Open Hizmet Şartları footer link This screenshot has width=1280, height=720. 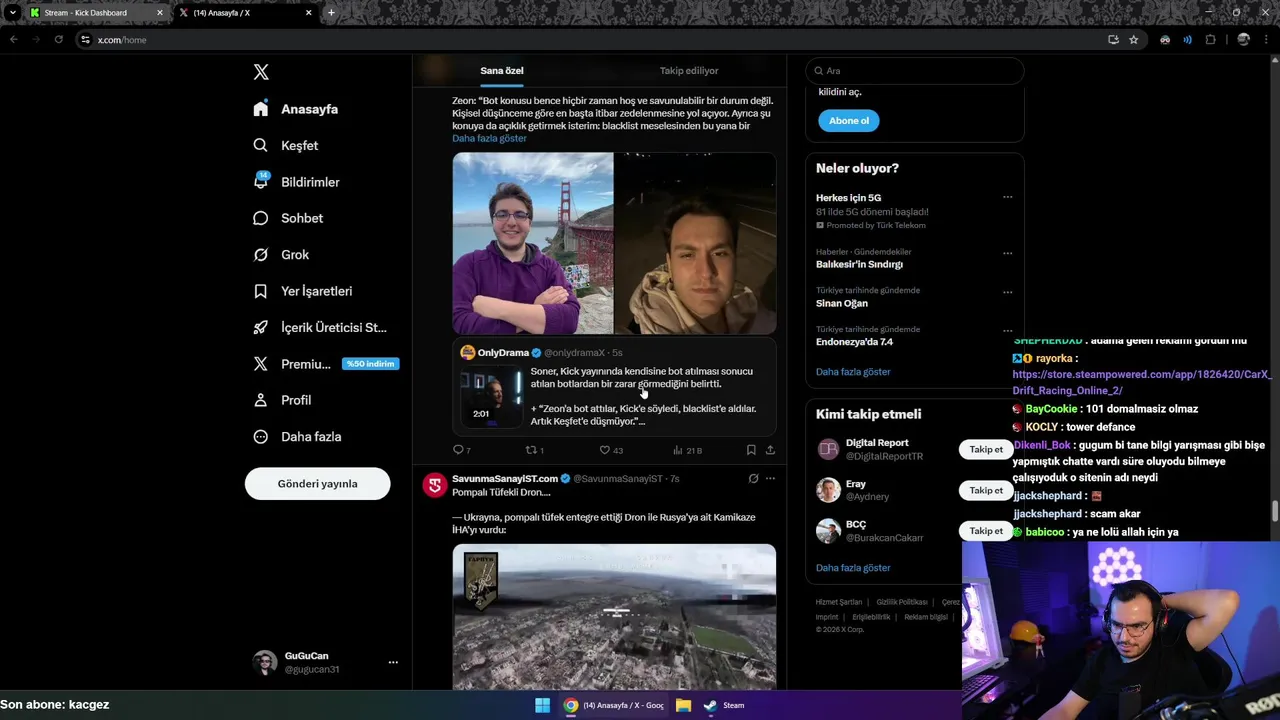tap(839, 602)
